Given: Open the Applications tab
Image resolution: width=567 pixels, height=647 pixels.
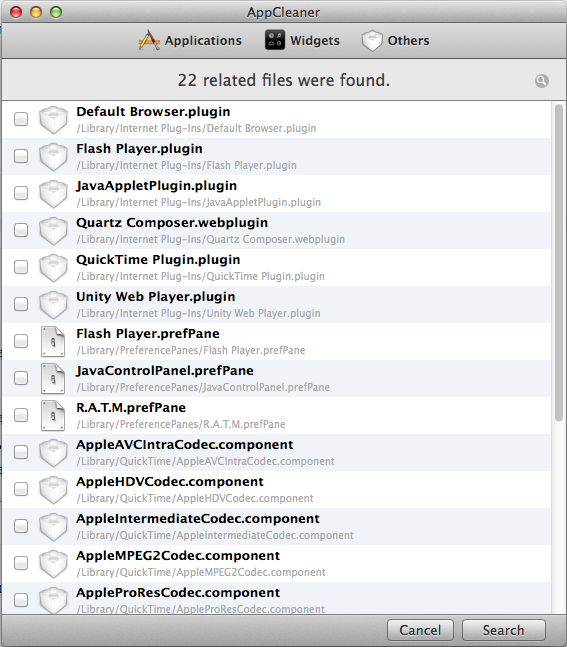Looking at the screenshot, I should click(x=190, y=40).
